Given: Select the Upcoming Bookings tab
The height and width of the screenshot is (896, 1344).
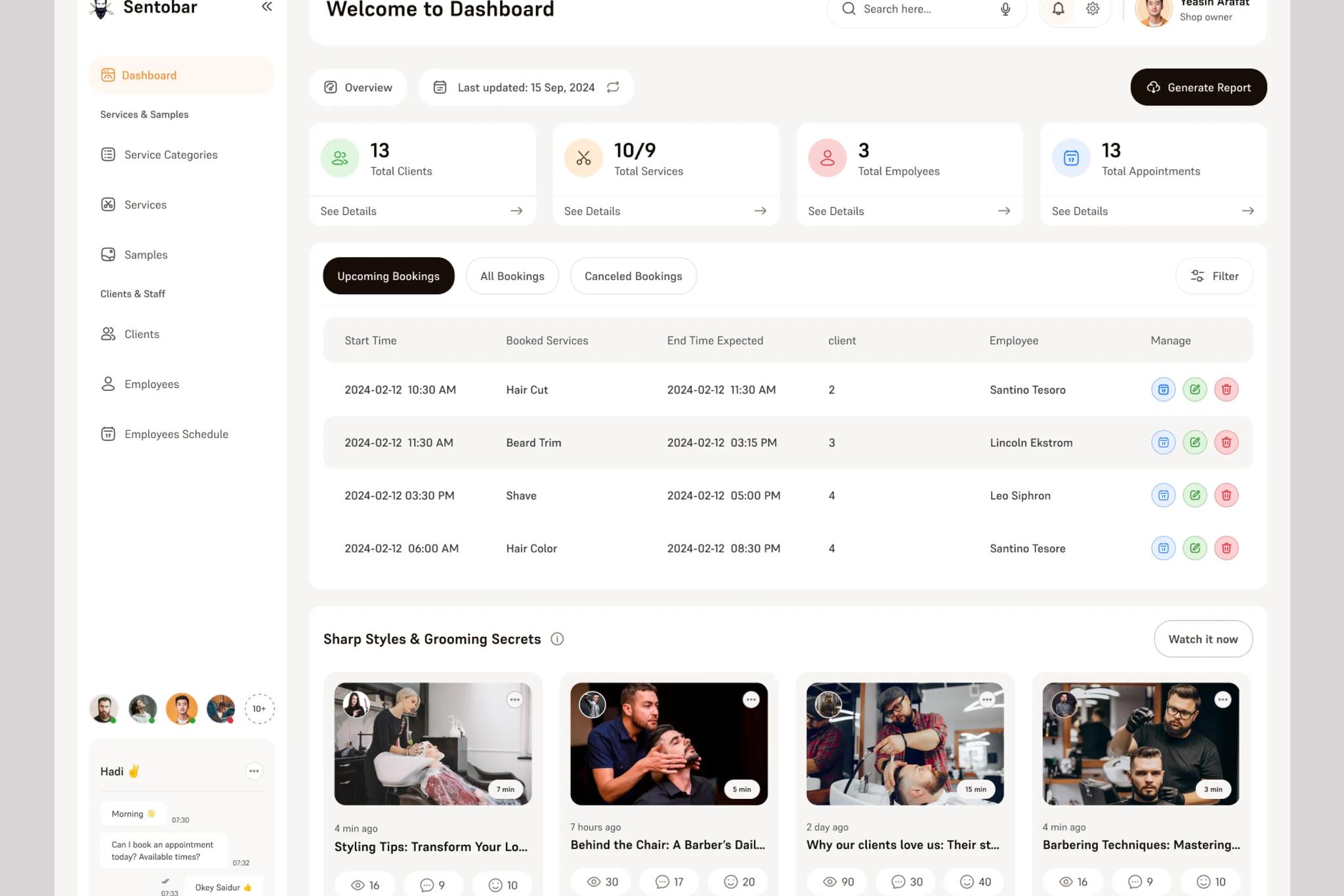Looking at the screenshot, I should tap(388, 276).
